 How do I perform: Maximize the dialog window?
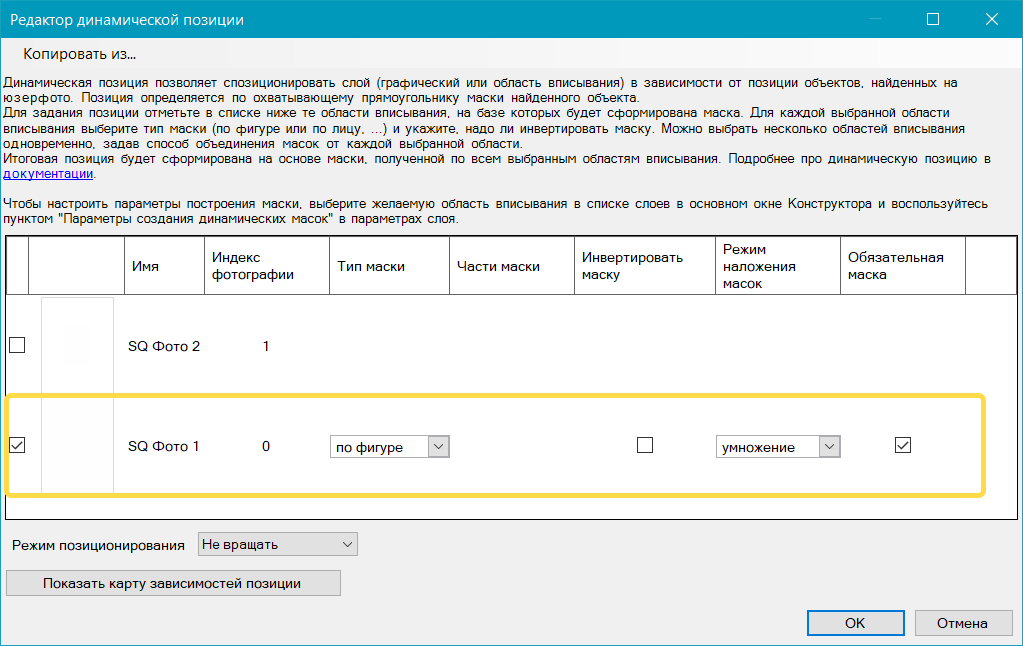[933, 19]
